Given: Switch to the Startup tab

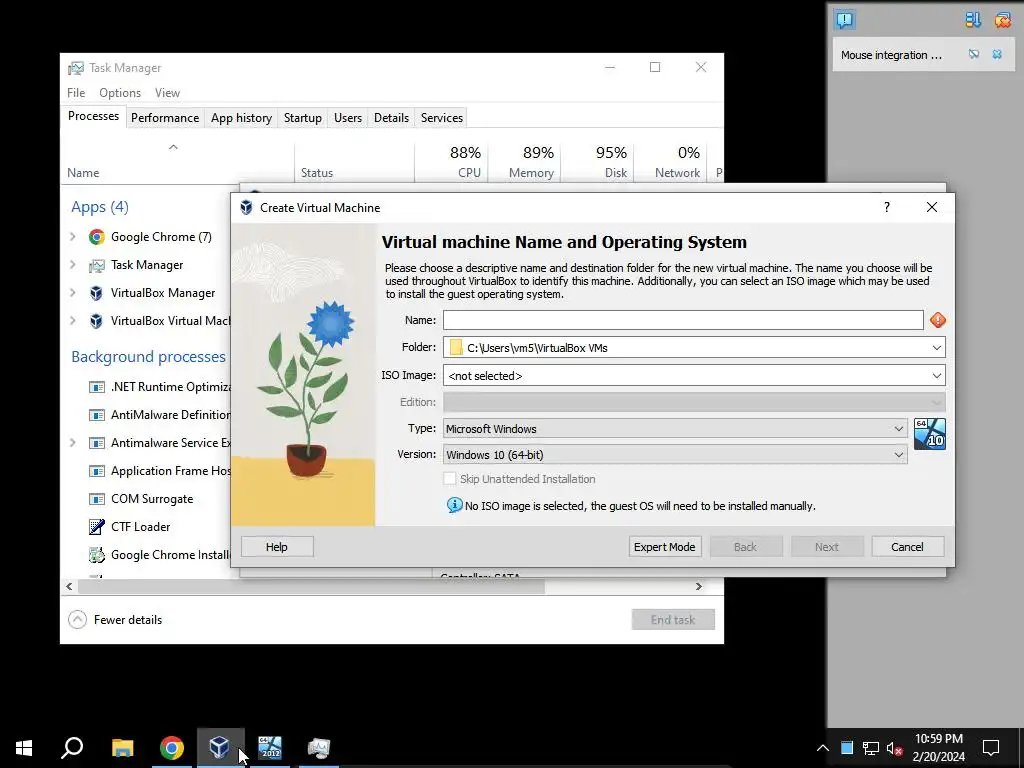Looking at the screenshot, I should pos(302,118).
